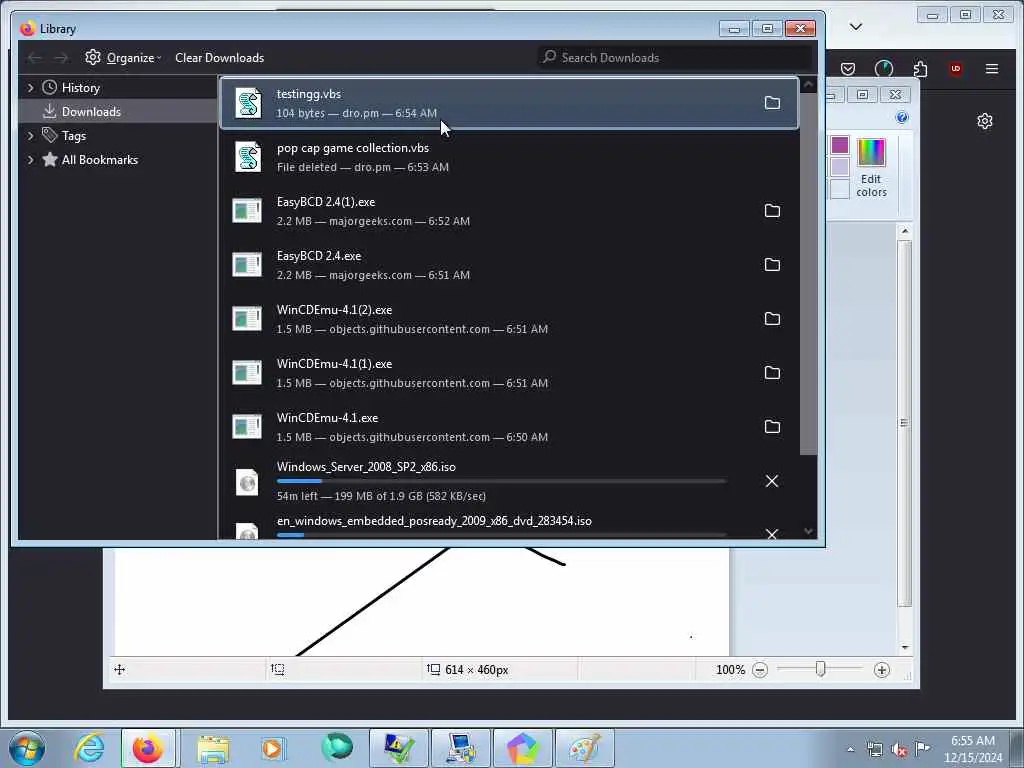Select the WinCDEmu-4.1(1).exe download entry
This screenshot has width=1024, height=768.
click(x=509, y=373)
